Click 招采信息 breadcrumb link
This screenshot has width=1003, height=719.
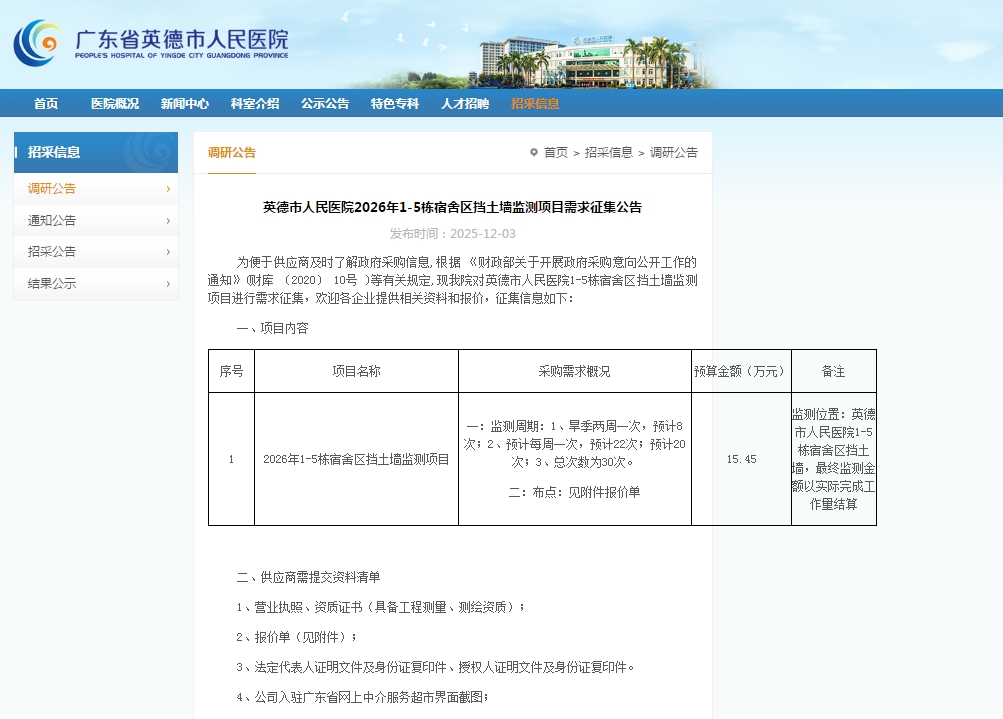(x=609, y=153)
